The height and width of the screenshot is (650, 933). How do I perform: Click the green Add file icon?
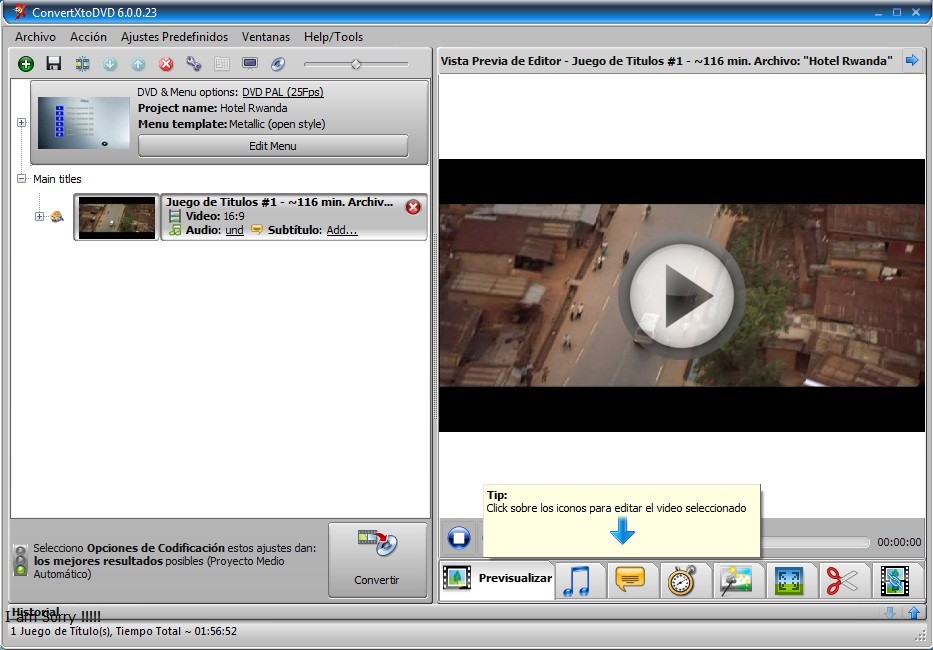point(26,64)
